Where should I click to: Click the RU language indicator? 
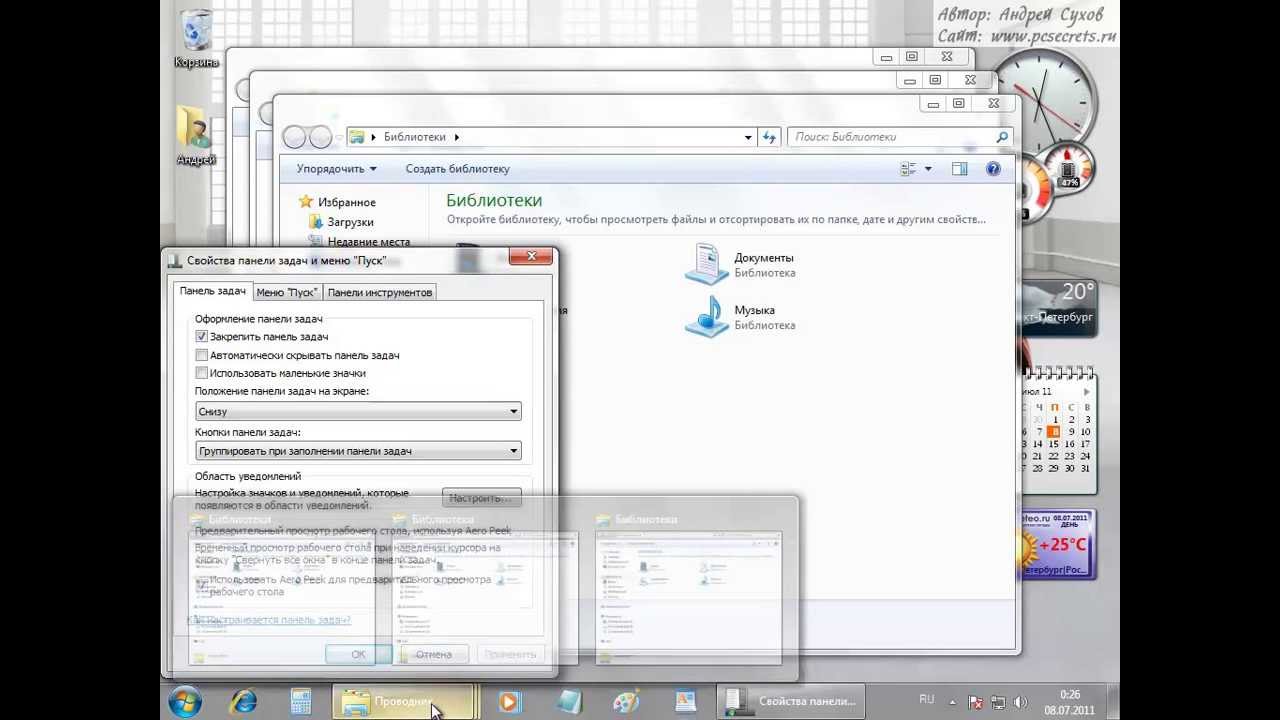coord(926,700)
